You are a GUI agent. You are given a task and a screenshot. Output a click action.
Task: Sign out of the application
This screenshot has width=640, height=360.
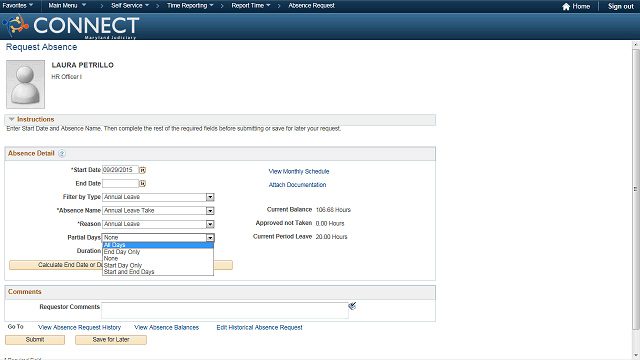click(621, 7)
